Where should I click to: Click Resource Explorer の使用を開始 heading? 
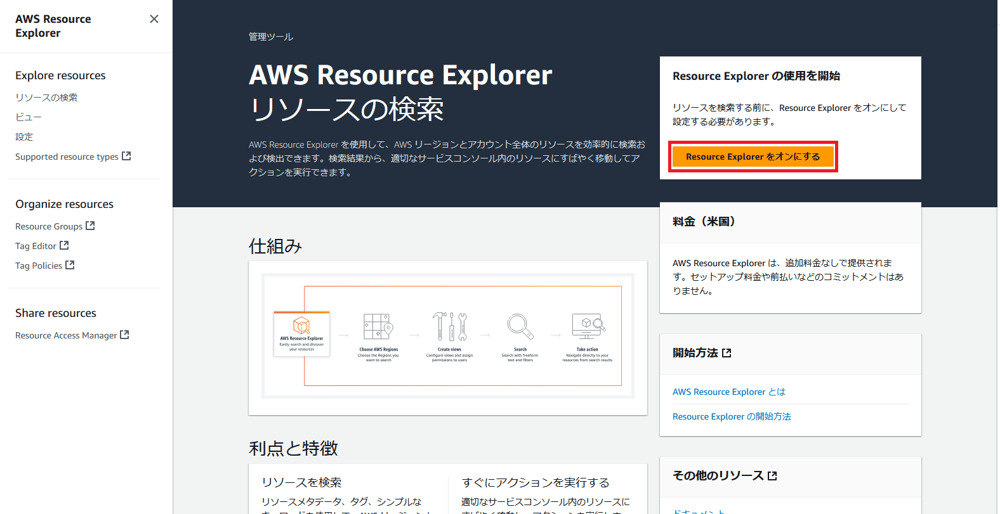[x=756, y=76]
